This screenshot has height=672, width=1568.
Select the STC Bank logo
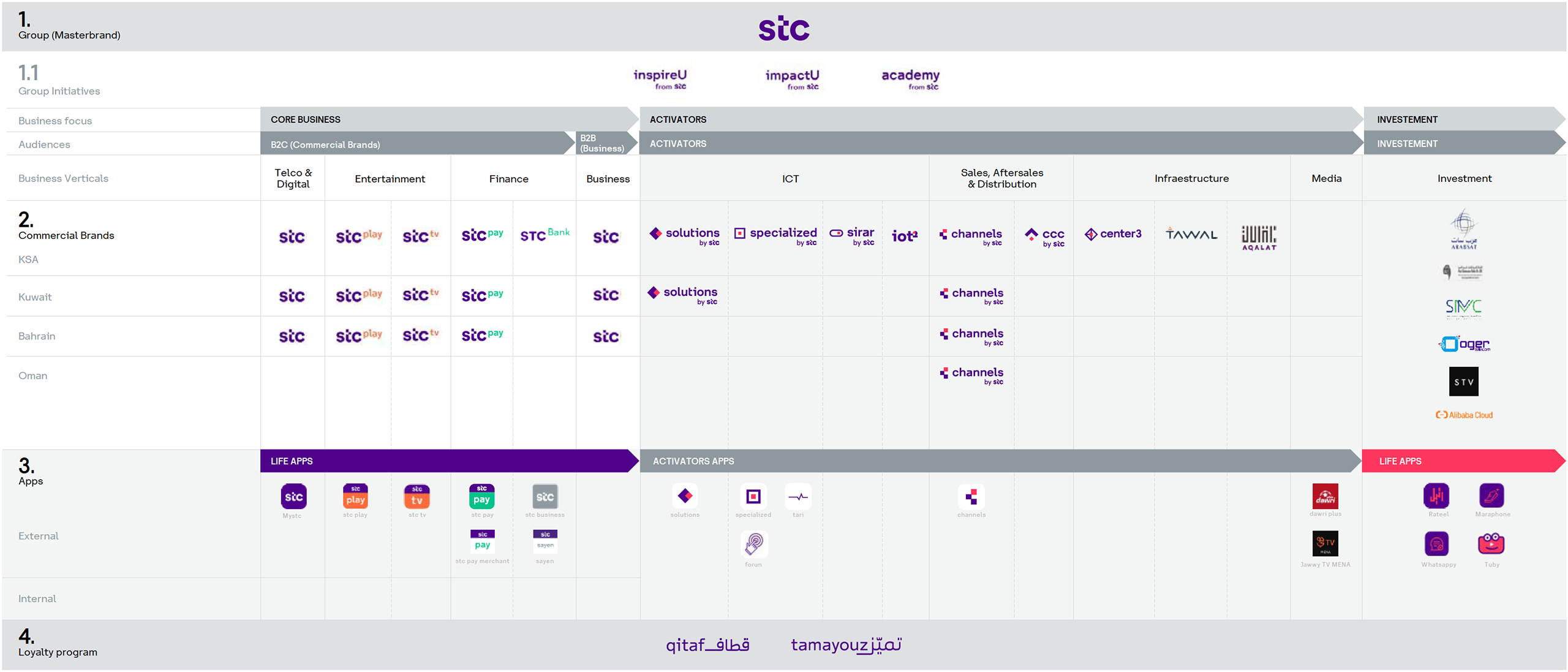(545, 235)
